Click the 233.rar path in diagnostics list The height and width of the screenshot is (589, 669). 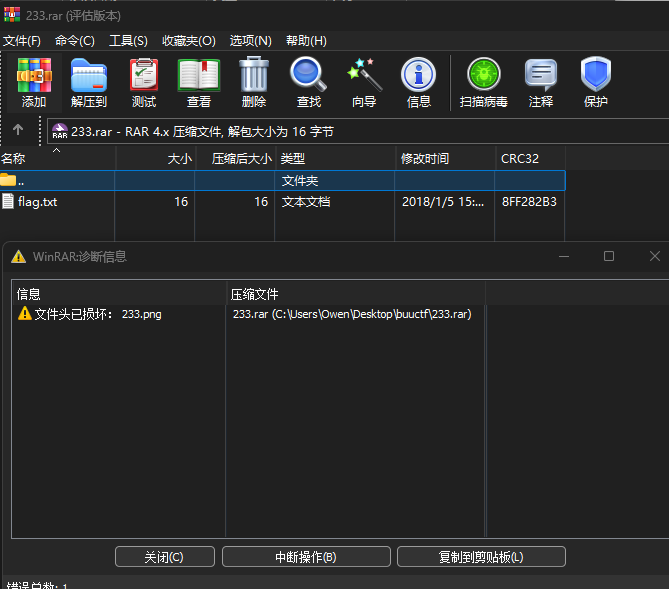coord(352,314)
